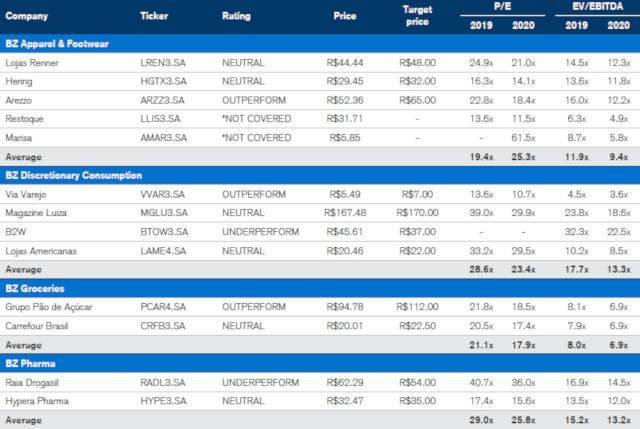
Task: Click Marisa's 61.5x P/E value
Action: [x=523, y=138]
